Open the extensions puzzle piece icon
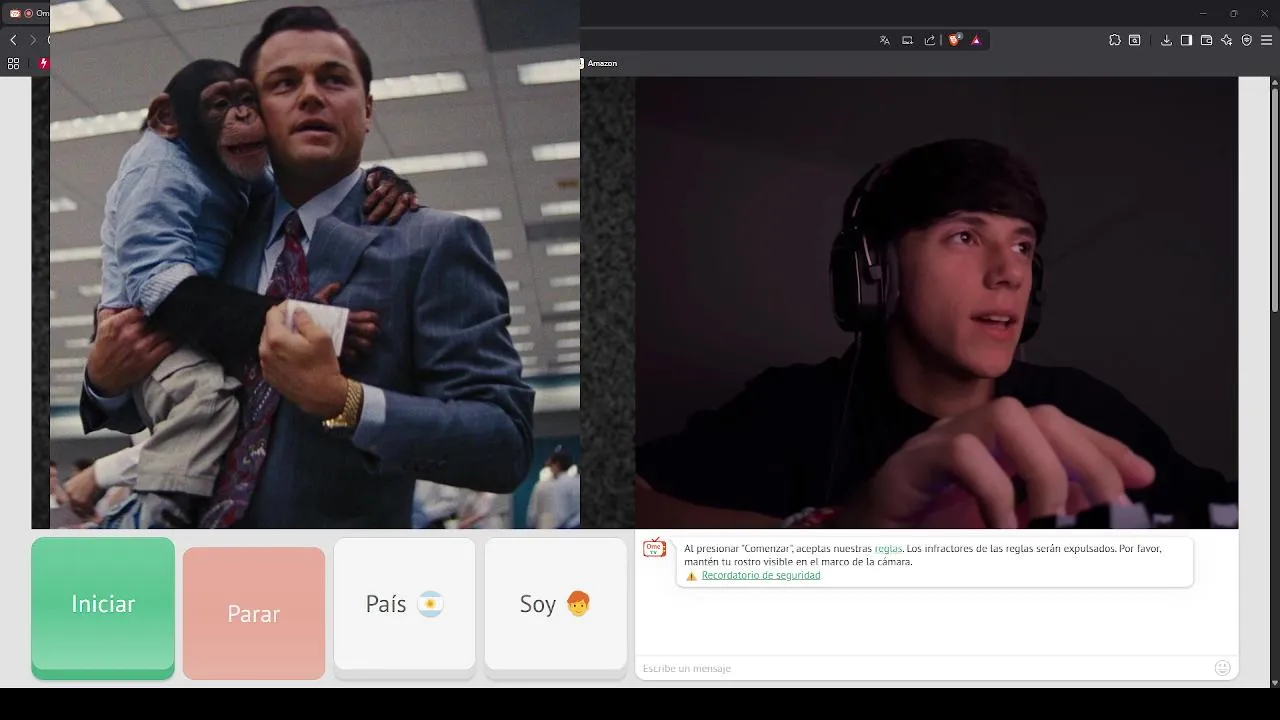The height and width of the screenshot is (720, 1280). tap(1114, 40)
